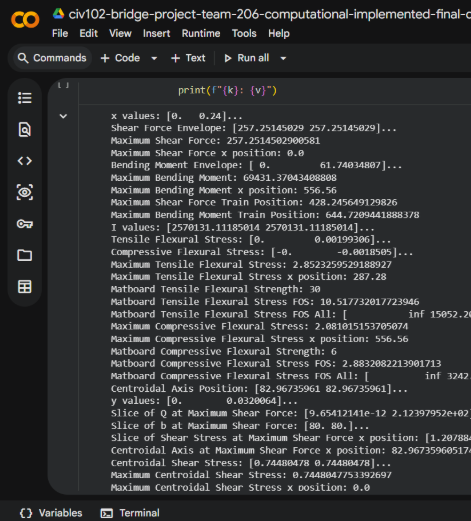Select 'Maximum Tensile Flexural Stress x position: 287.28'
Image resolution: width=471 pixels, height=521 pixels.
click(249, 277)
